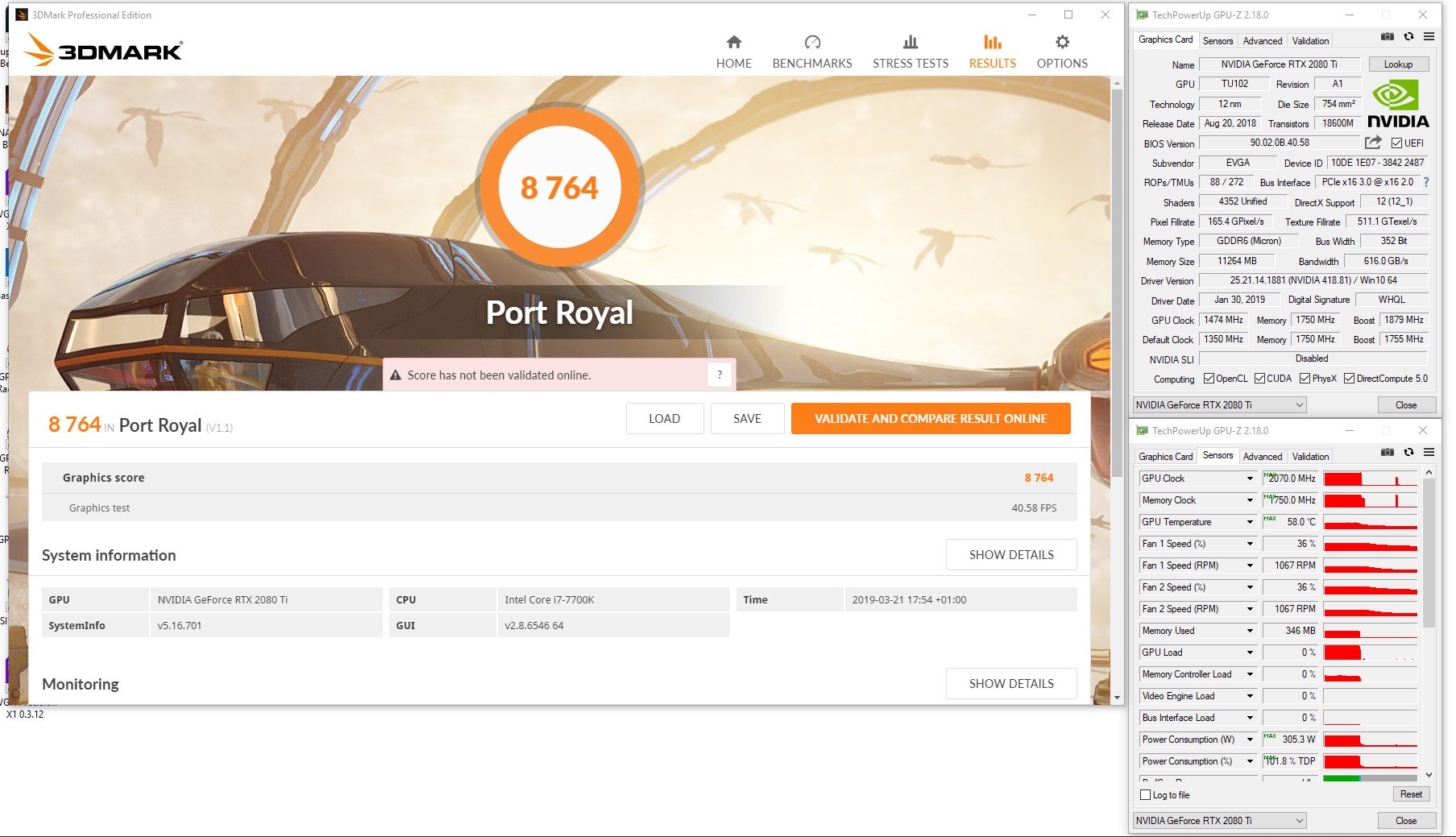Switch to Sensors tab in top GPU-Z window
Viewport: 1456px width, 837px height.
[1217, 40]
